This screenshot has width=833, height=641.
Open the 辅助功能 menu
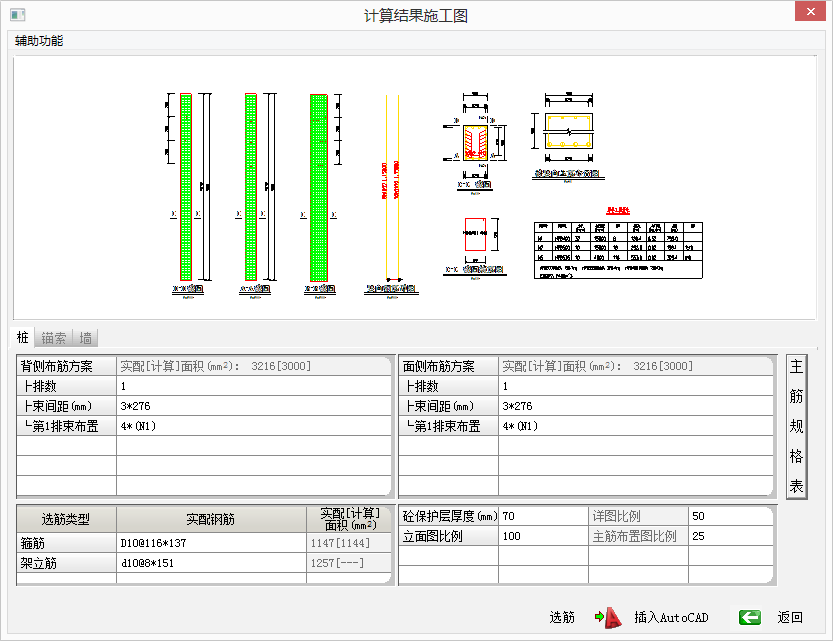pos(39,41)
